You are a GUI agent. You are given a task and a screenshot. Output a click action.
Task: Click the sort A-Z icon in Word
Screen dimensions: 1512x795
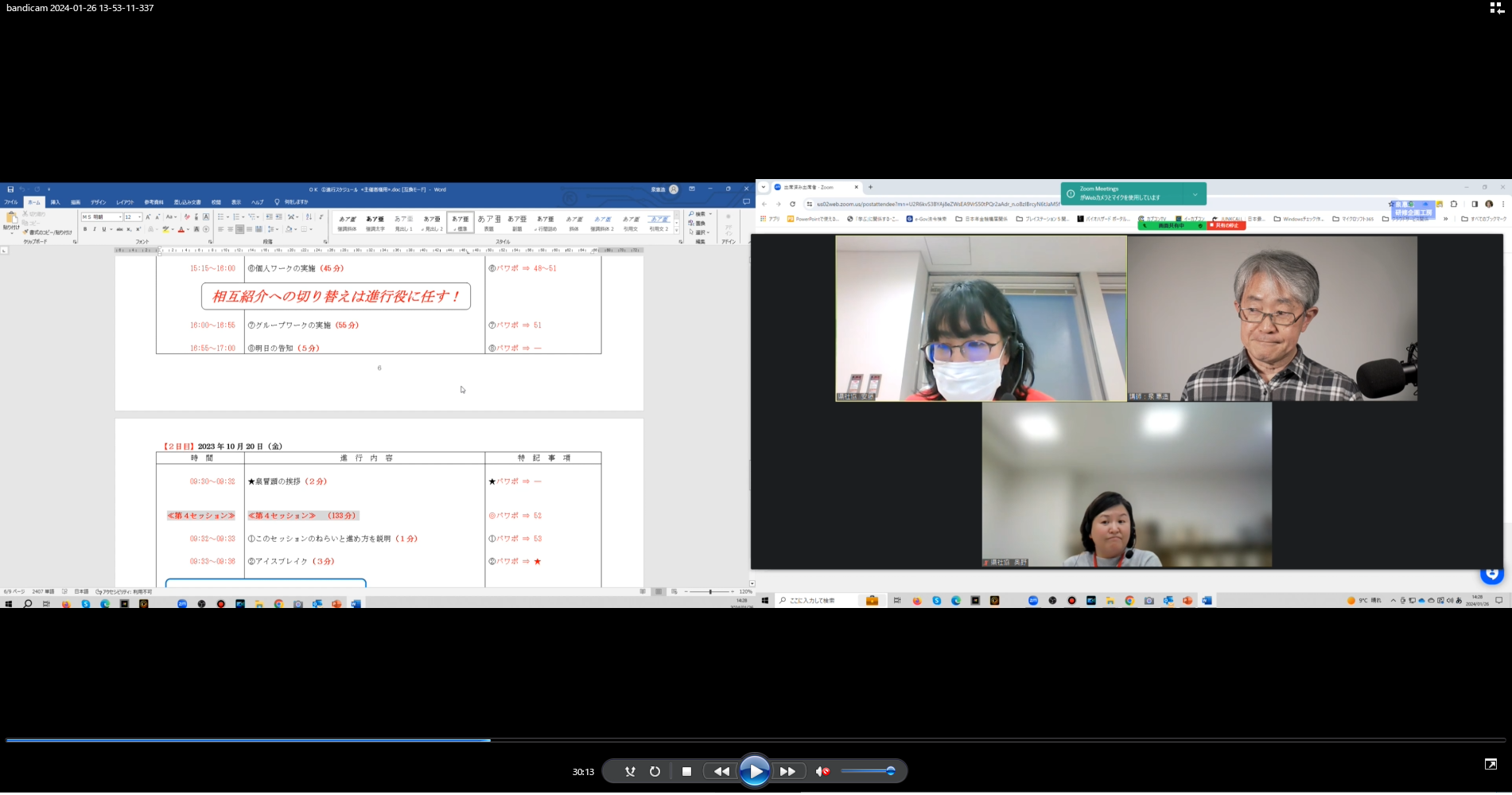click(309, 216)
